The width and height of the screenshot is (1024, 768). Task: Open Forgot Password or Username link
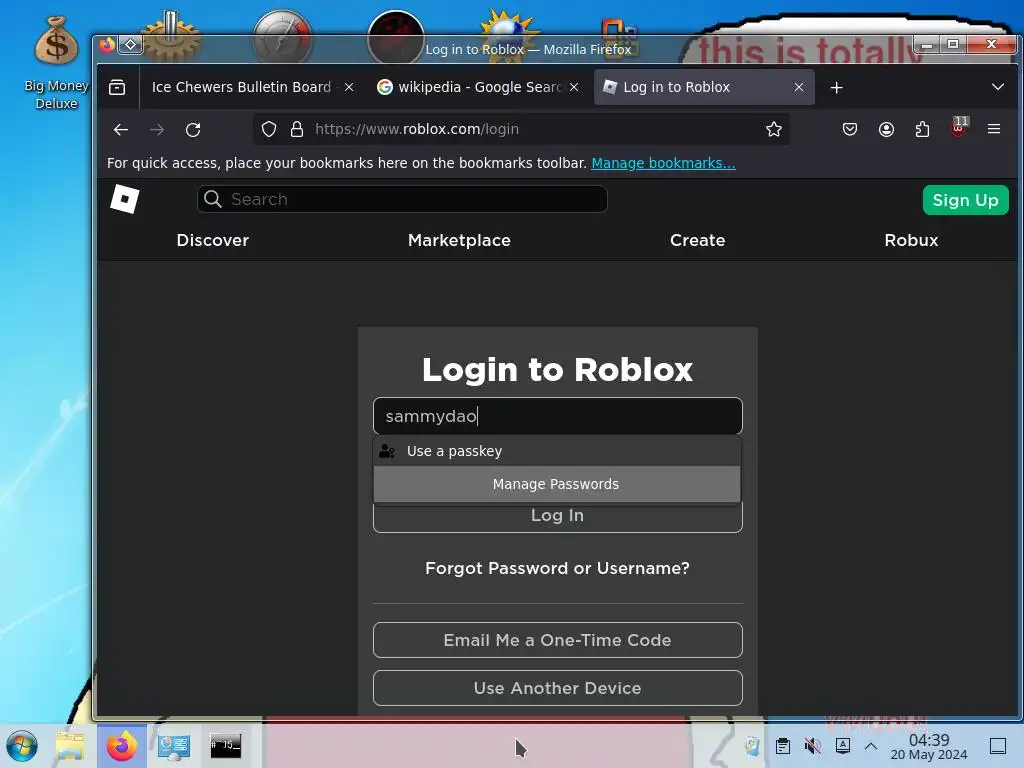click(x=557, y=568)
